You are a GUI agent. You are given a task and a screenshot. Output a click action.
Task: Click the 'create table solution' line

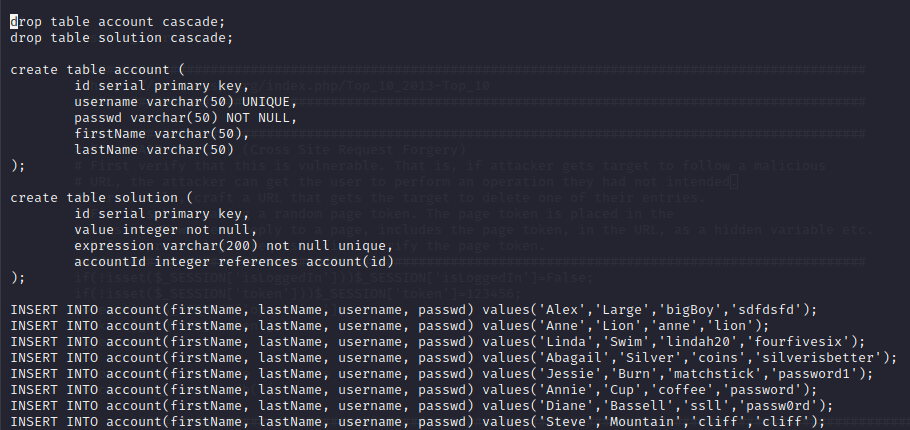[x=102, y=197]
